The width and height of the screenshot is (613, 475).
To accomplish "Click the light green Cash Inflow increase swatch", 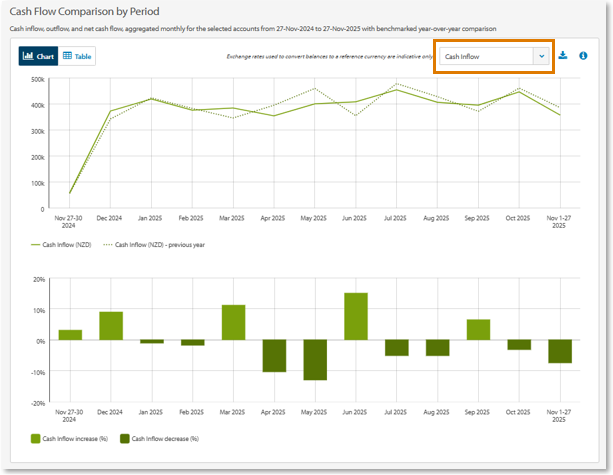I will (x=35, y=439).
